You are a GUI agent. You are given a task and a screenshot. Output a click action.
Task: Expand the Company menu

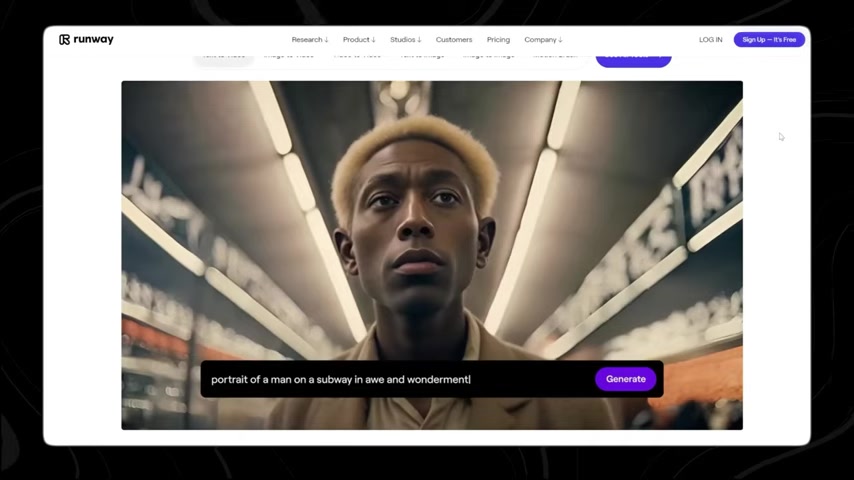click(x=543, y=40)
